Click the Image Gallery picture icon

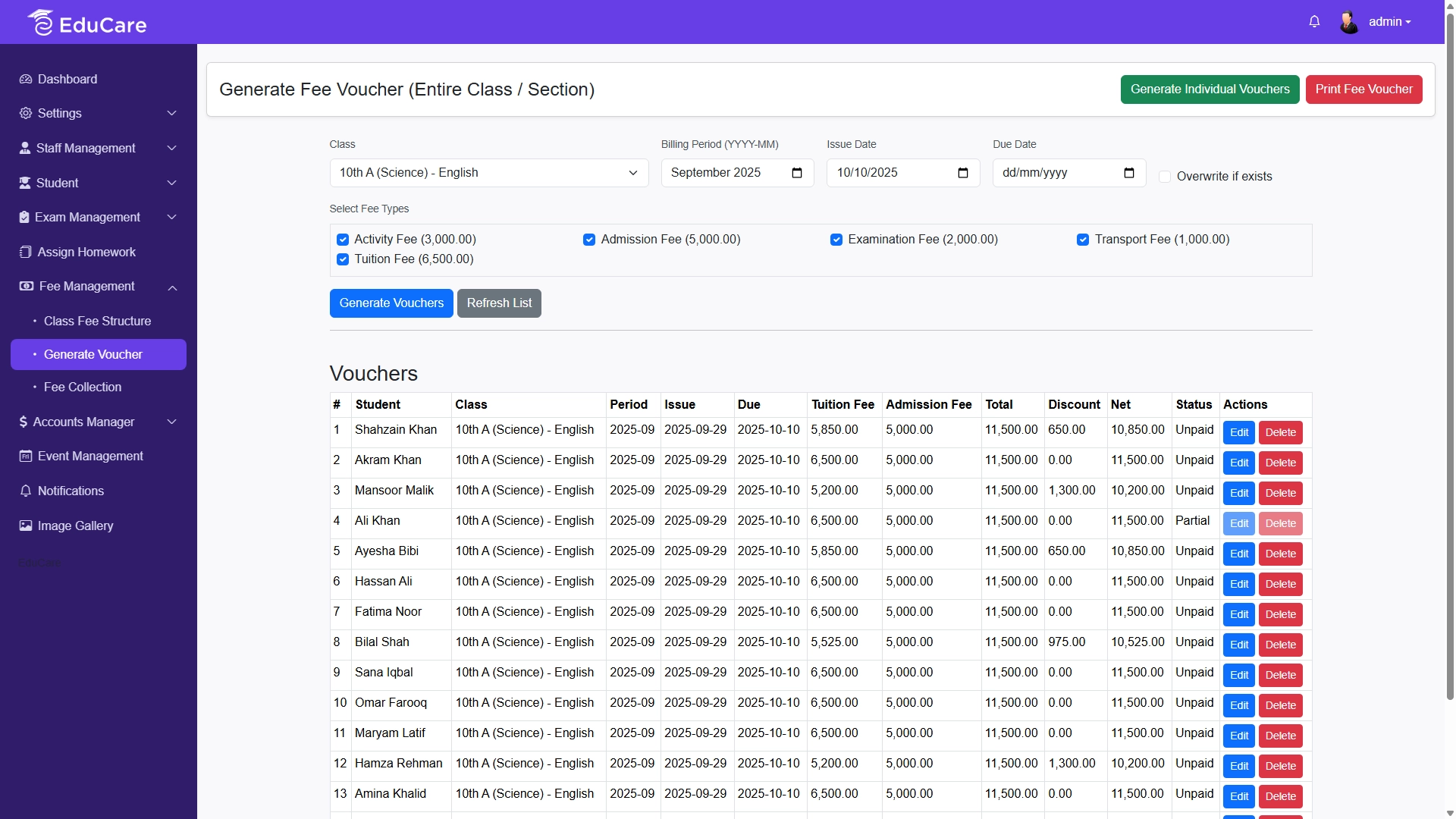coord(26,526)
